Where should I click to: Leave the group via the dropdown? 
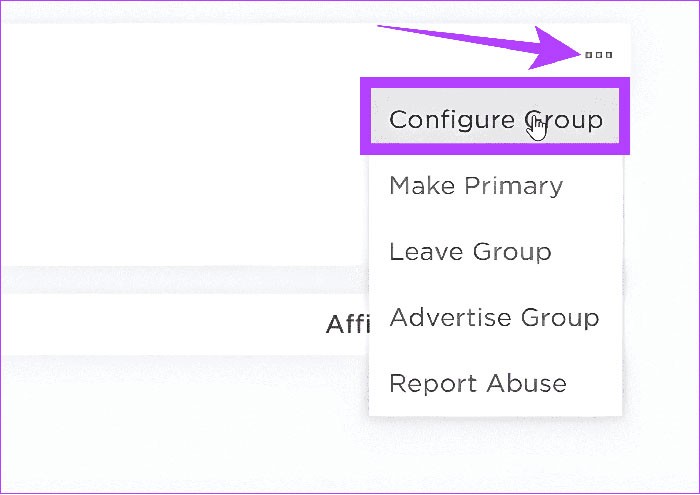[470, 251]
